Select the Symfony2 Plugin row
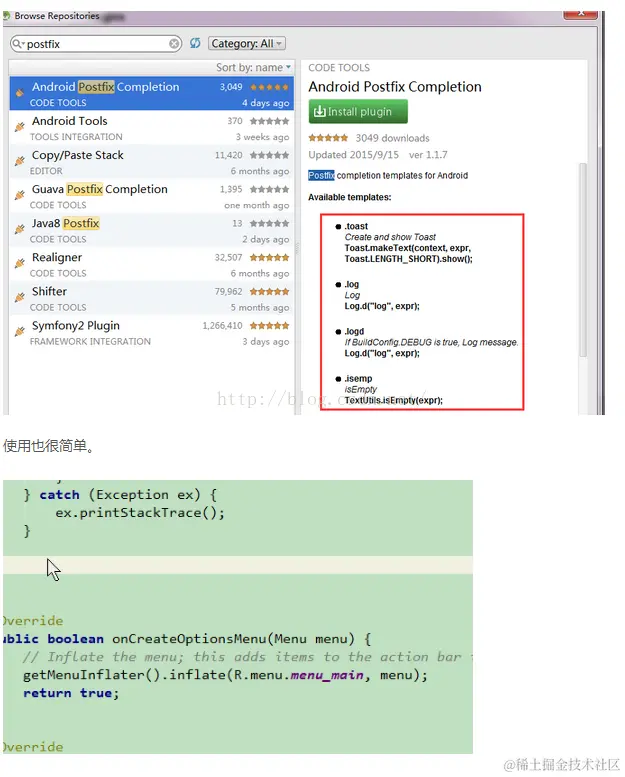Image resolution: width=625 pixels, height=777 pixels. 152,333
